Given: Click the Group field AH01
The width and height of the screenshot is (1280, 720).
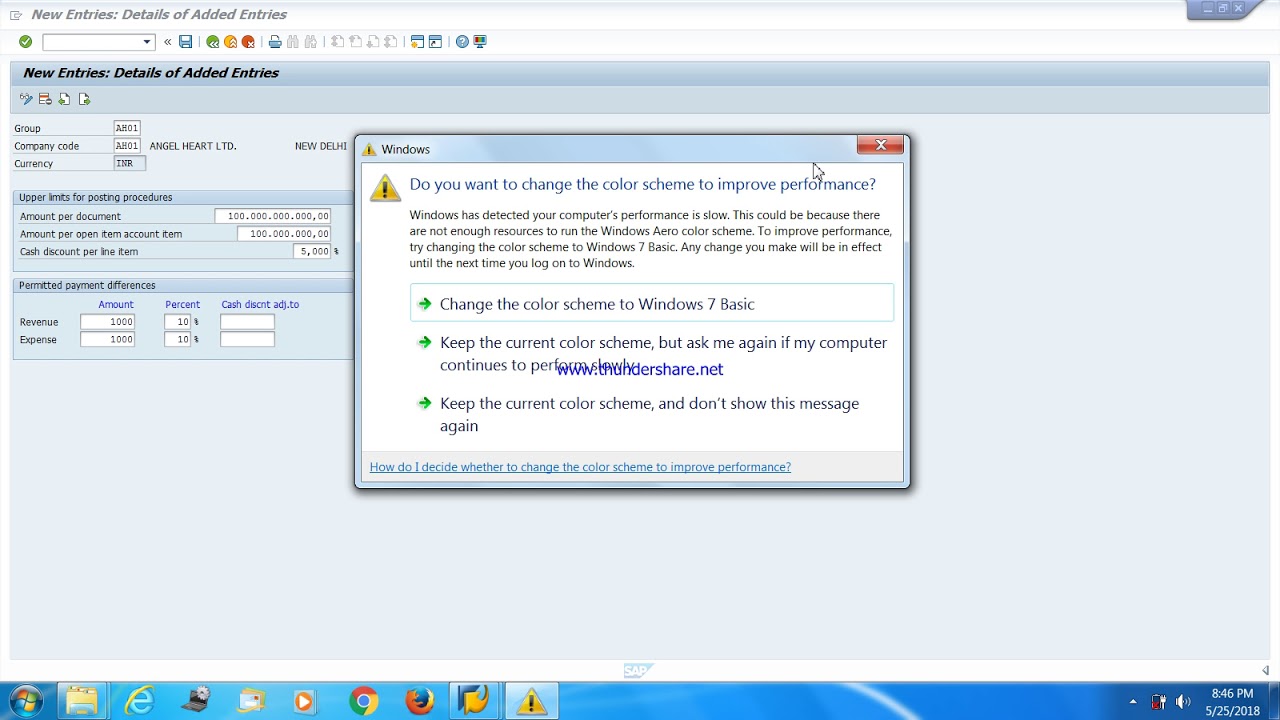Looking at the screenshot, I should 127,128.
